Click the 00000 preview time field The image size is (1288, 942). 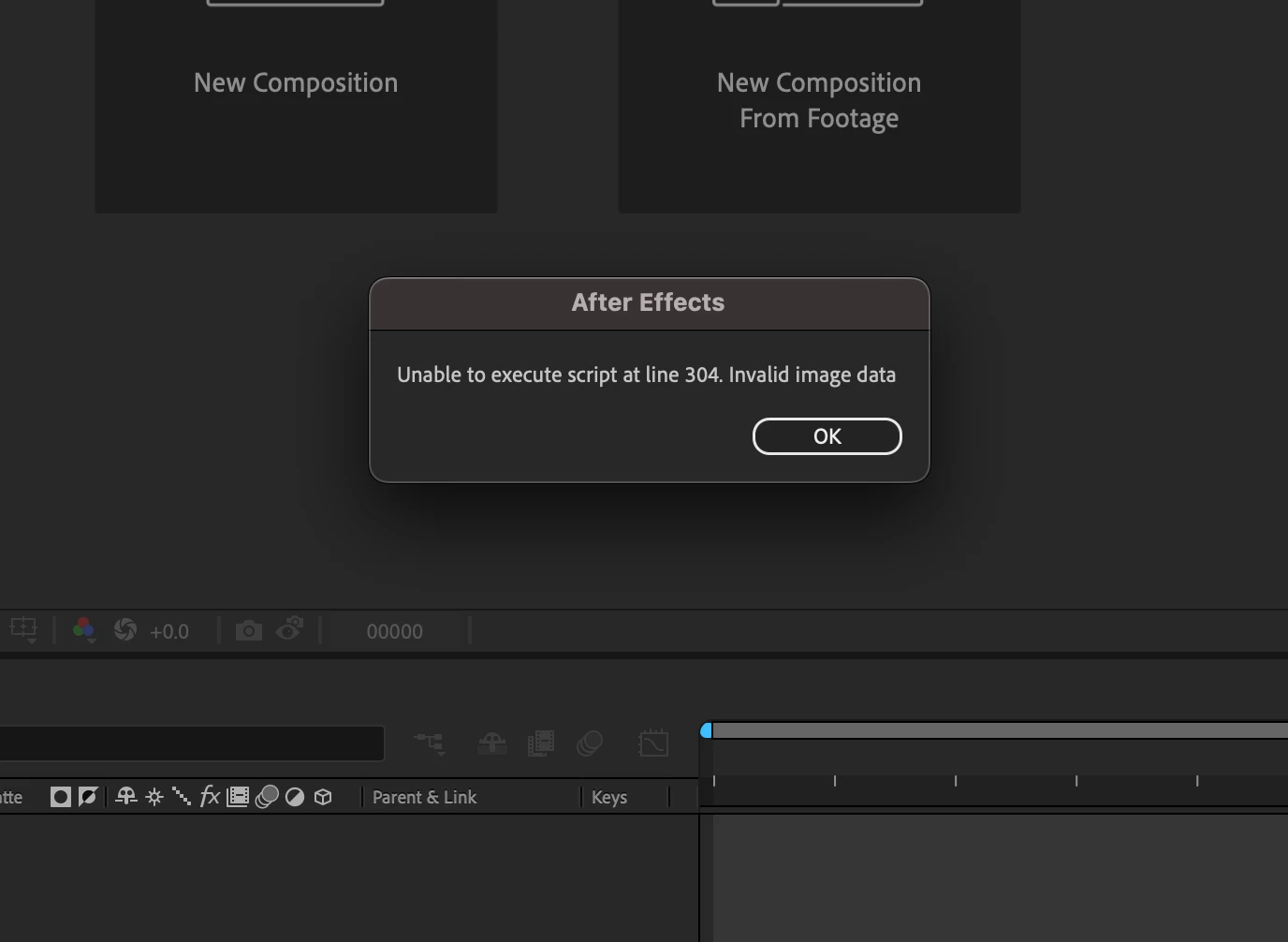click(x=395, y=632)
